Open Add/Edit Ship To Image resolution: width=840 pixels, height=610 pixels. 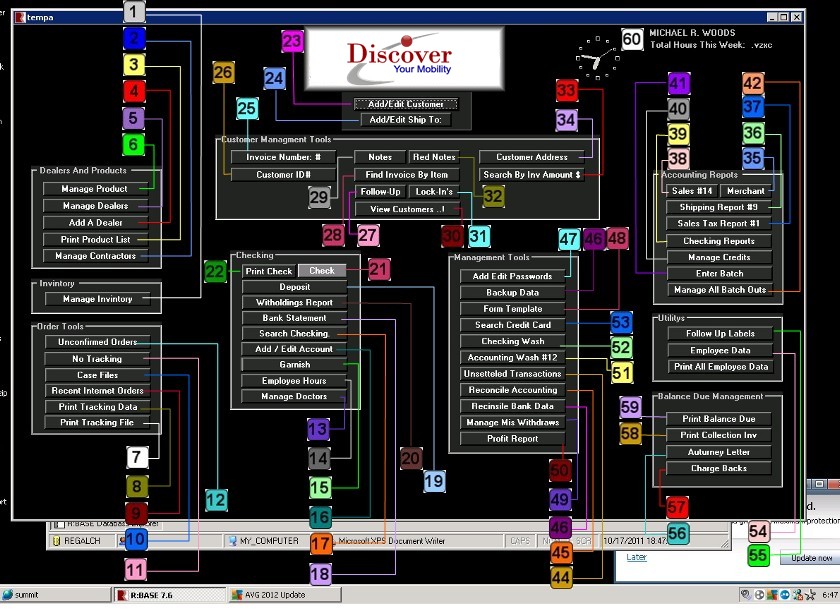coord(406,119)
